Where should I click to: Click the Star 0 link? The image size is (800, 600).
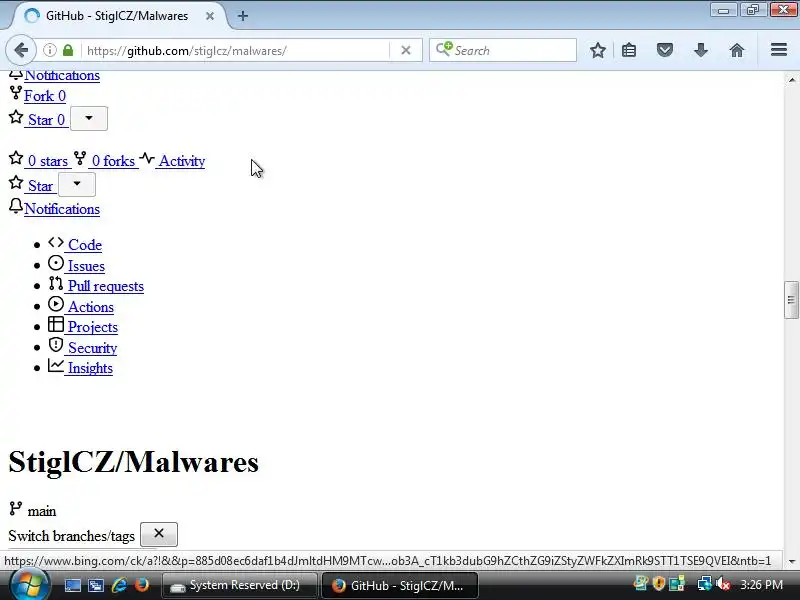pyautogui.click(x=46, y=120)
